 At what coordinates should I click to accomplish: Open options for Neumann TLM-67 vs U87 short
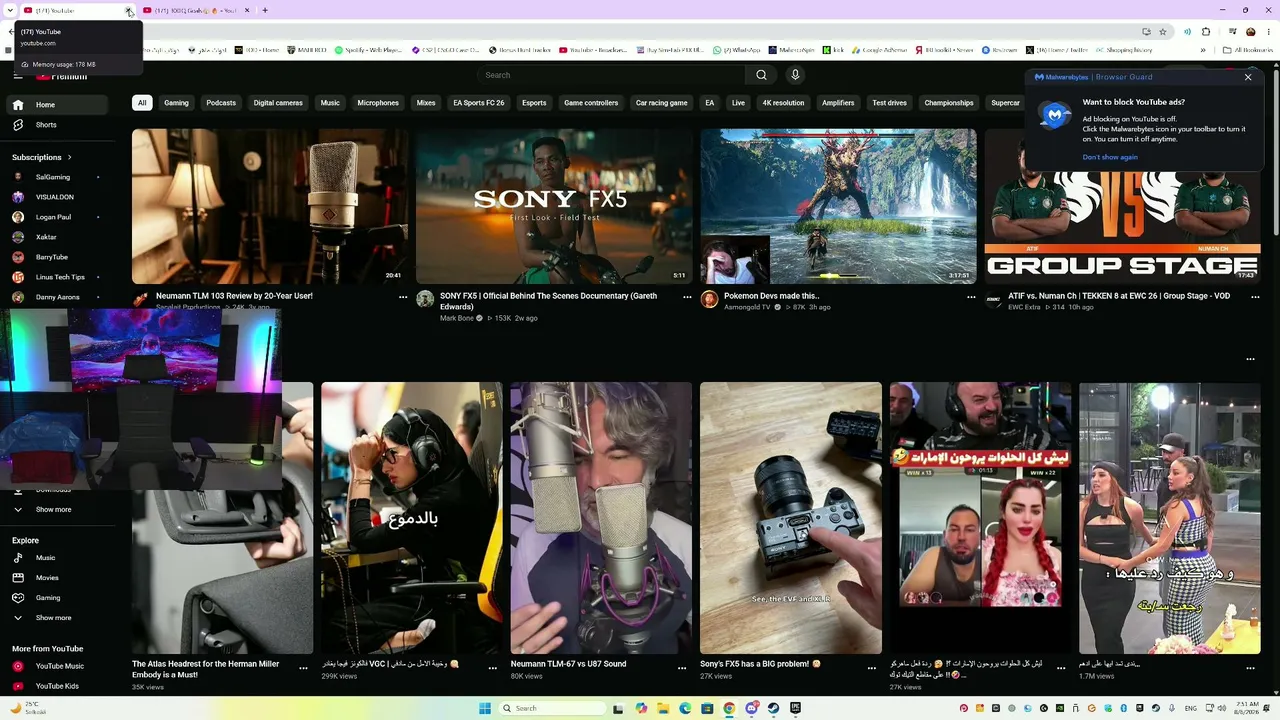coord(682,668)
